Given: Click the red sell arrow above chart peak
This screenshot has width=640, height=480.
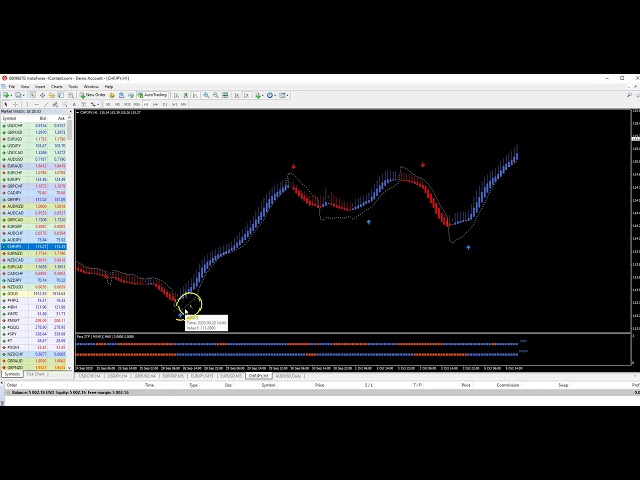Looking at the screenshot, I should point(293,166).
